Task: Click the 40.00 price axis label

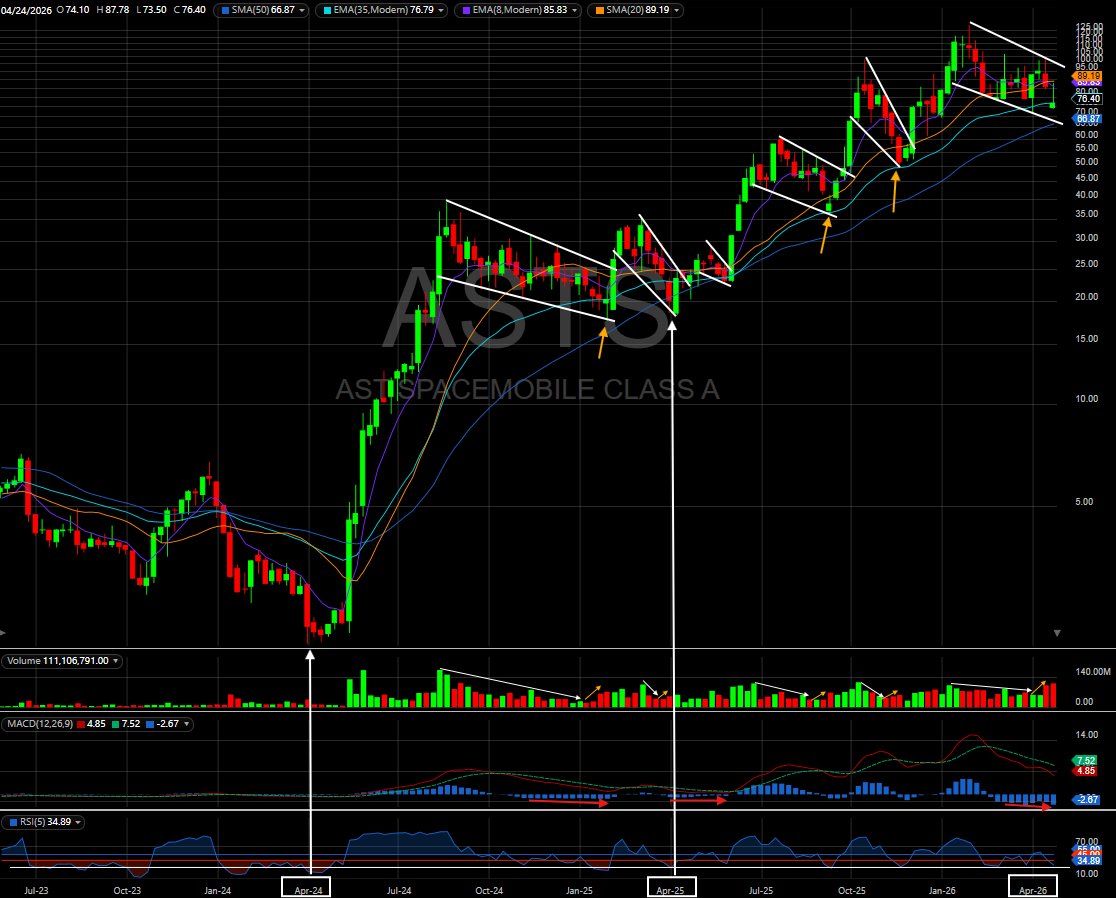Action: pos(1087,194)
